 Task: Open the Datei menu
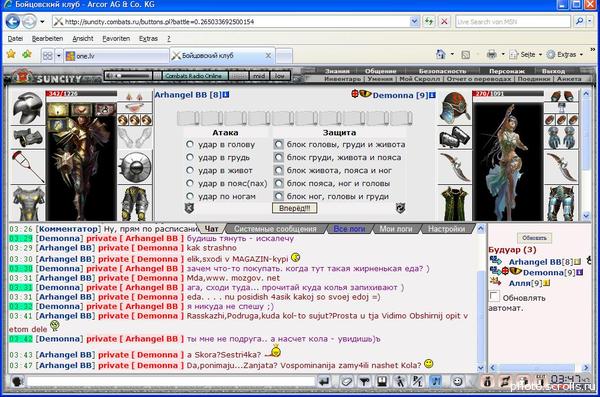click(x=15, y=39)
